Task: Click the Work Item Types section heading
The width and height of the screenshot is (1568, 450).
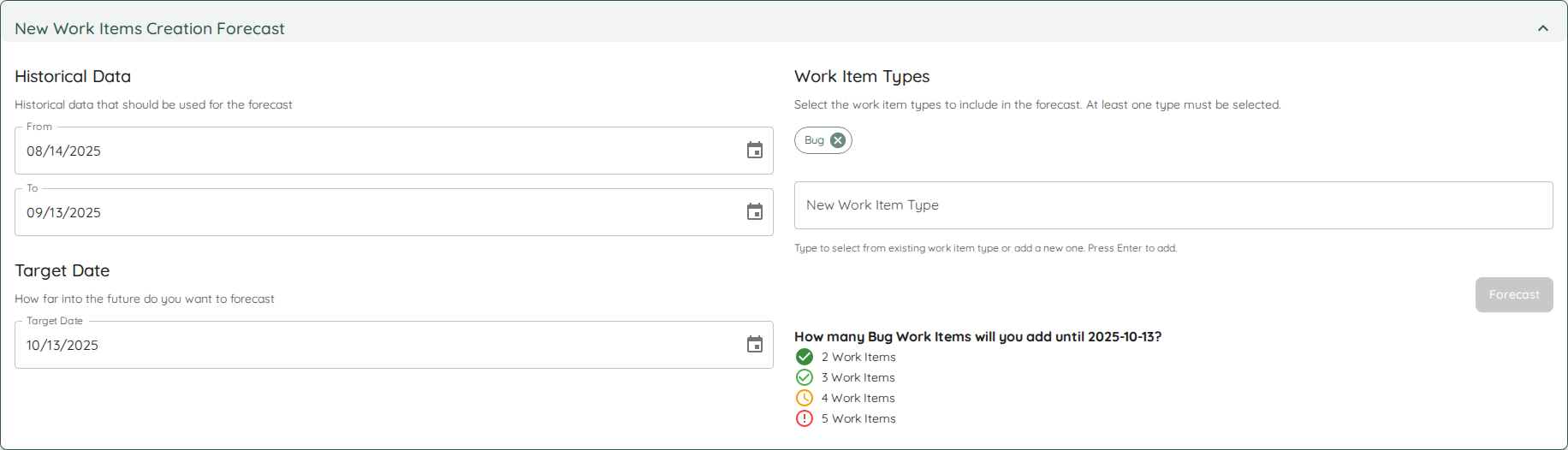Action: point(861,76)
